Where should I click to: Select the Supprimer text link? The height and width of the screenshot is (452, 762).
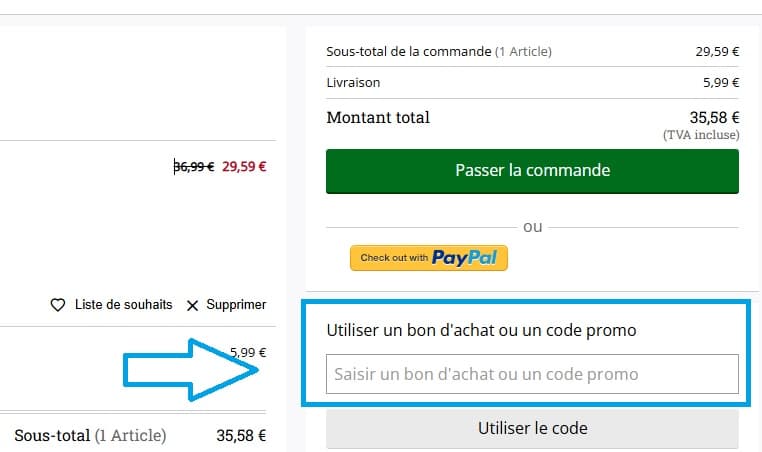pos(236,305)
